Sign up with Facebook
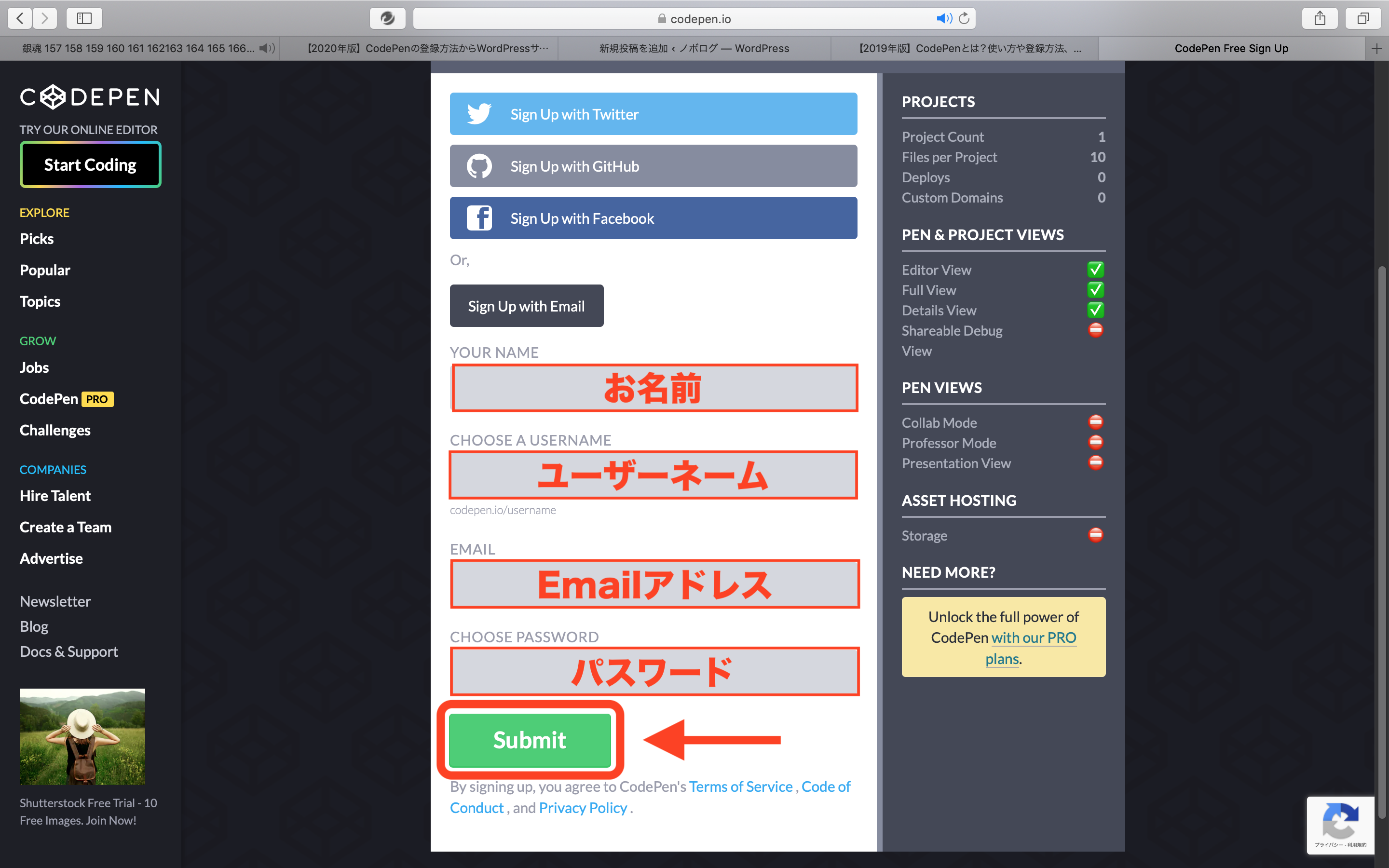The height and width of the screenshot is (868, 1389). tap(653, 218)
